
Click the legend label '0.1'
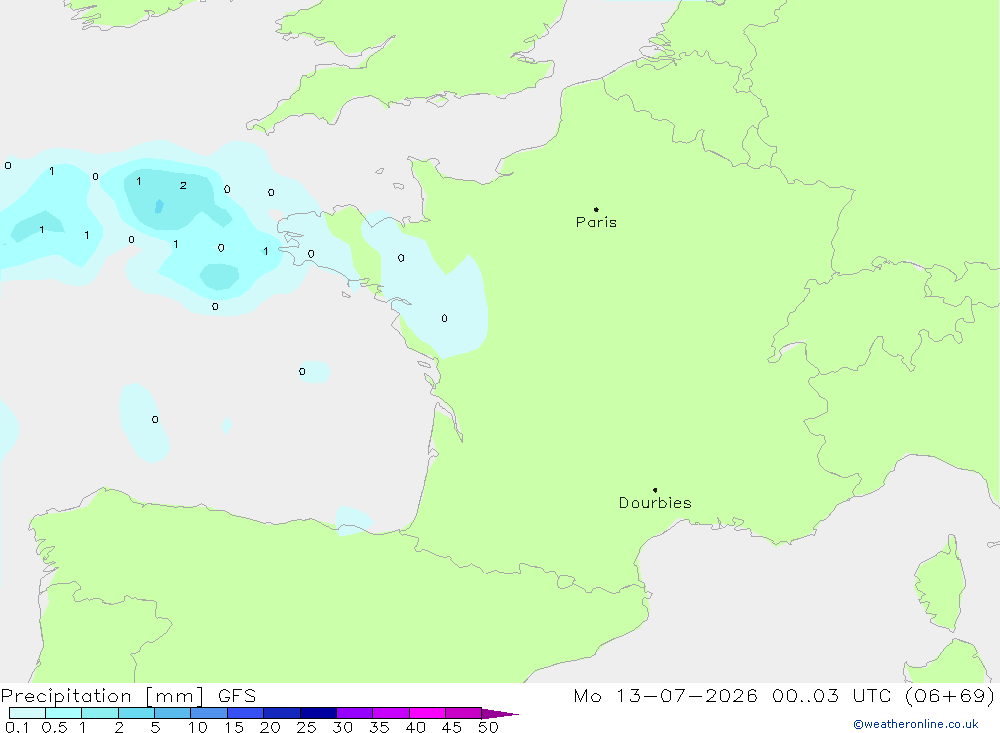pyautogui.click(x=17, y=727)
